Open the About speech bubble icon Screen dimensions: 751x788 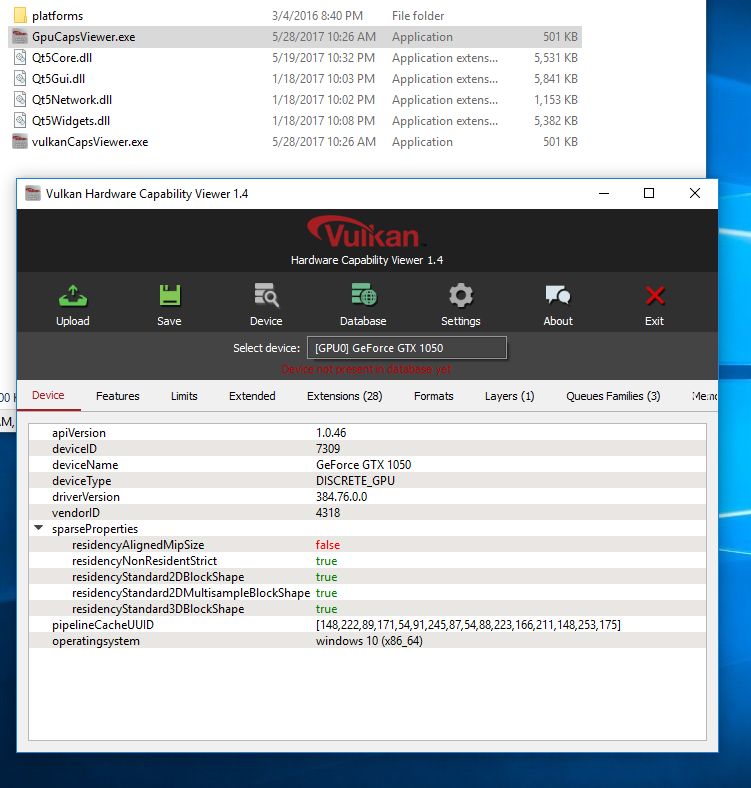[x=557, y=295]
